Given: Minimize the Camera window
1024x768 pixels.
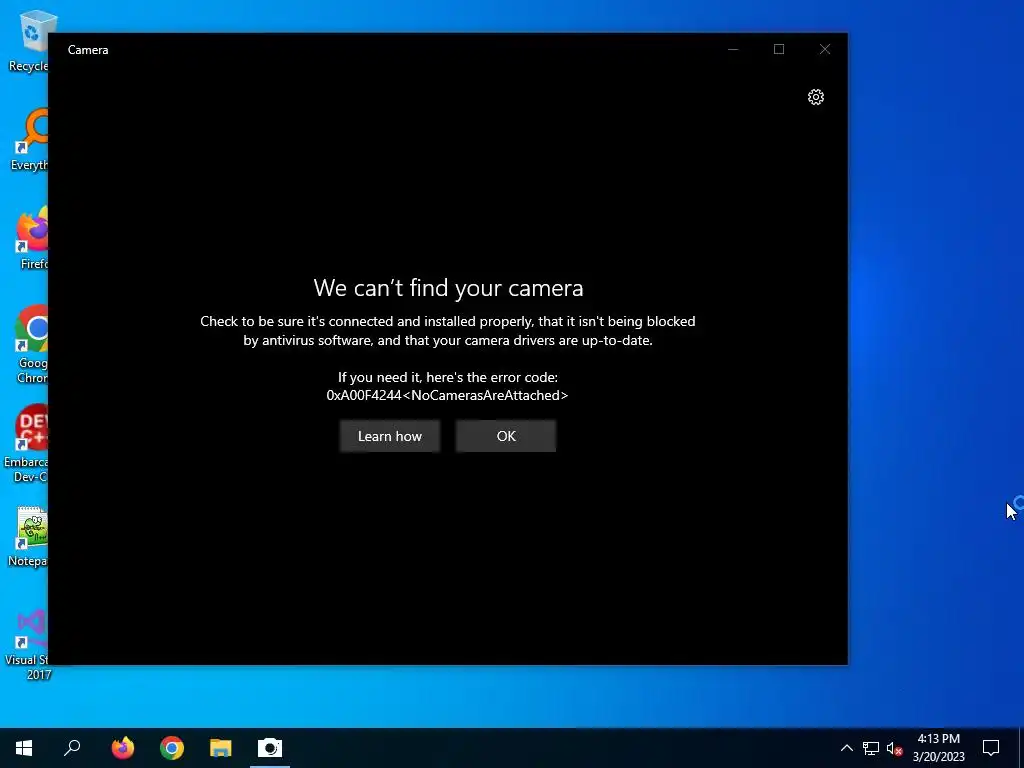Looking at the screenshot, I should click(733, 50).
